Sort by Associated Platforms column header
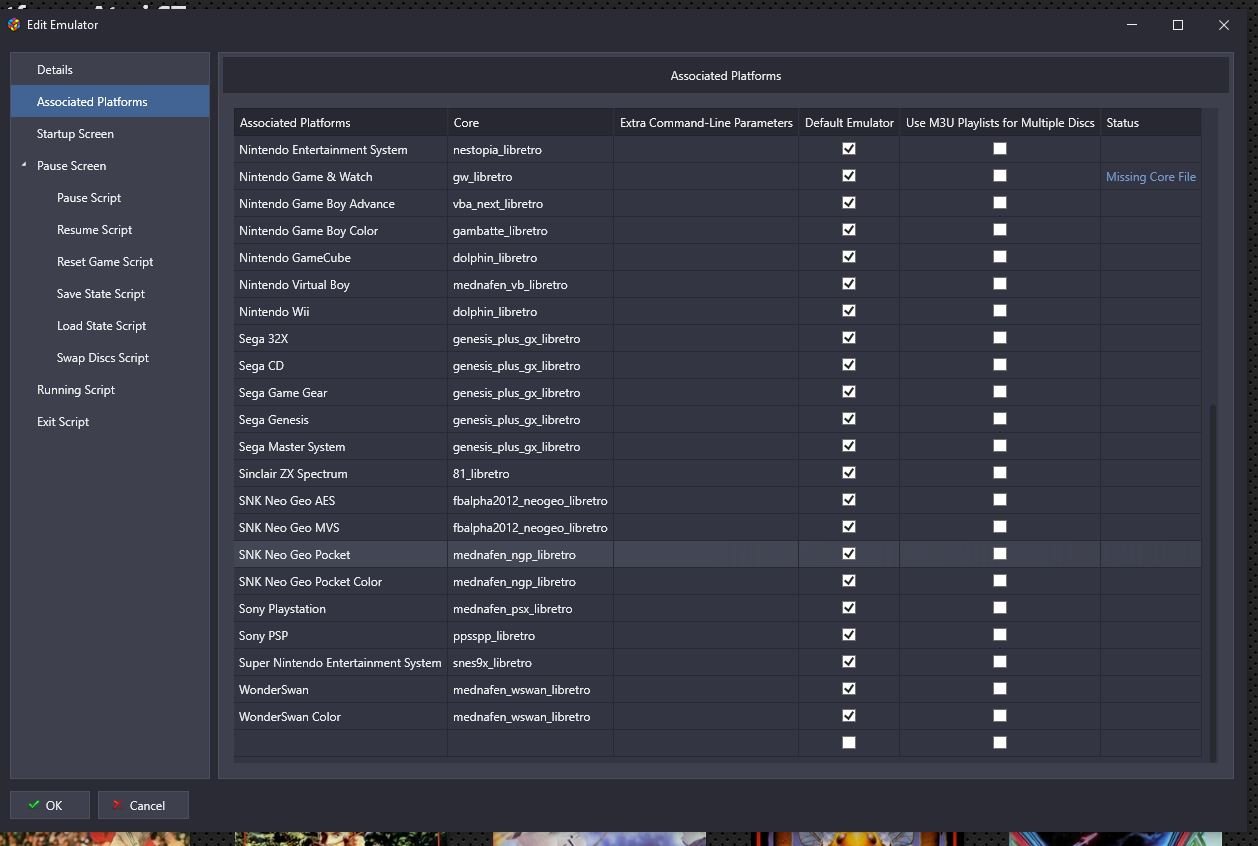The width and height of the screenshot is (1258, 846). [x=341, y=123]
